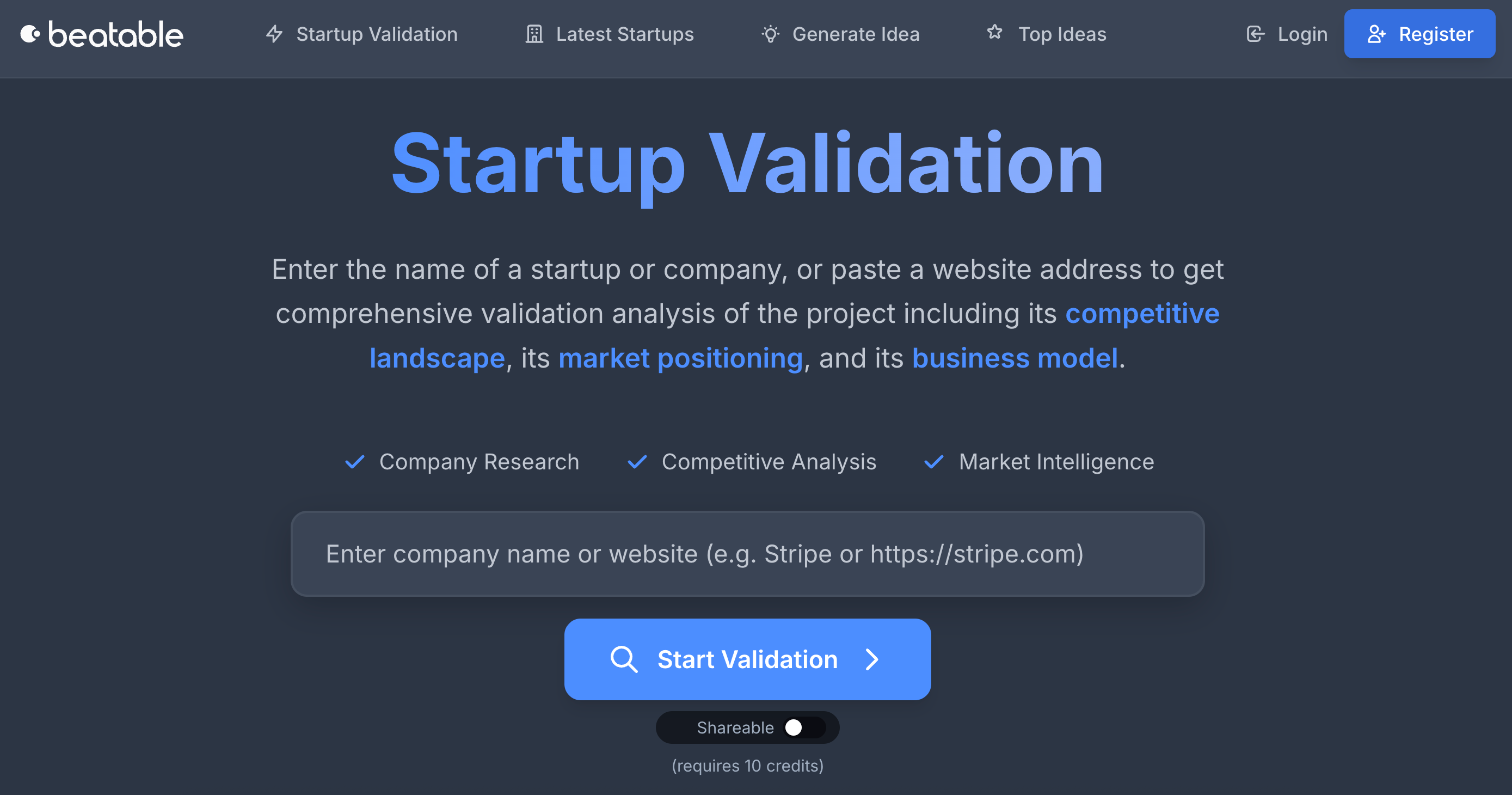The image size is (1512, 795).
Task: Click the login arrow icon
Action: (x=1255, y=34)
